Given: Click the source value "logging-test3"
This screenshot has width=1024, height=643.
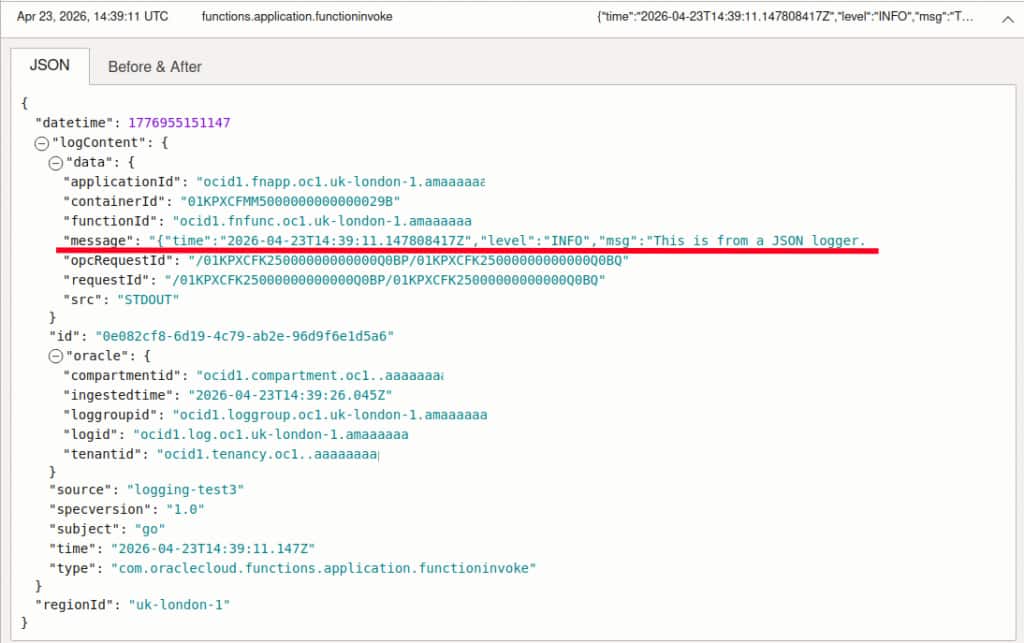Looking at the screenshot, I should [185, 490].
